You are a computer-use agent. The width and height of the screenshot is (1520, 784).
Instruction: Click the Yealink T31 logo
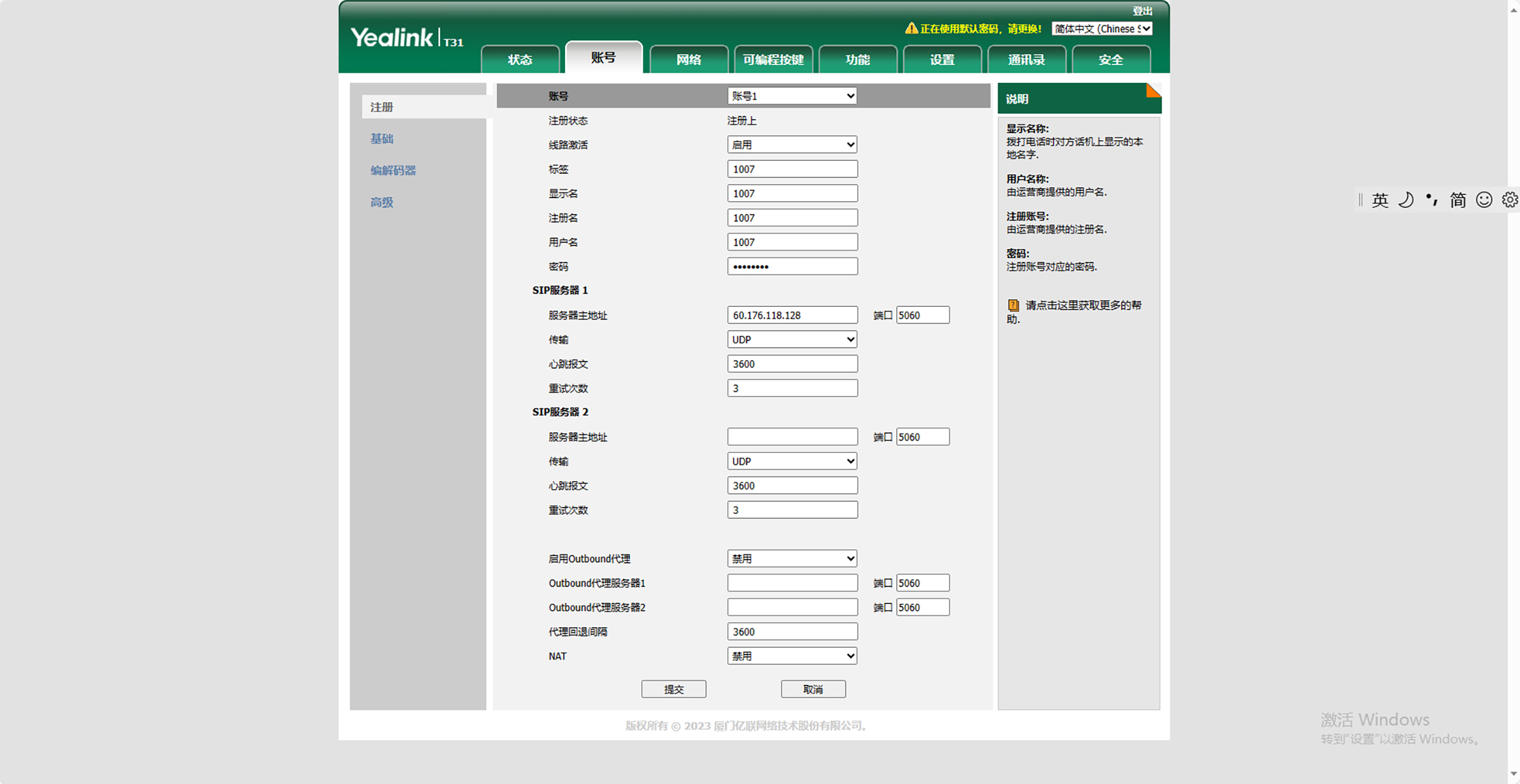(x=407, y=38)
